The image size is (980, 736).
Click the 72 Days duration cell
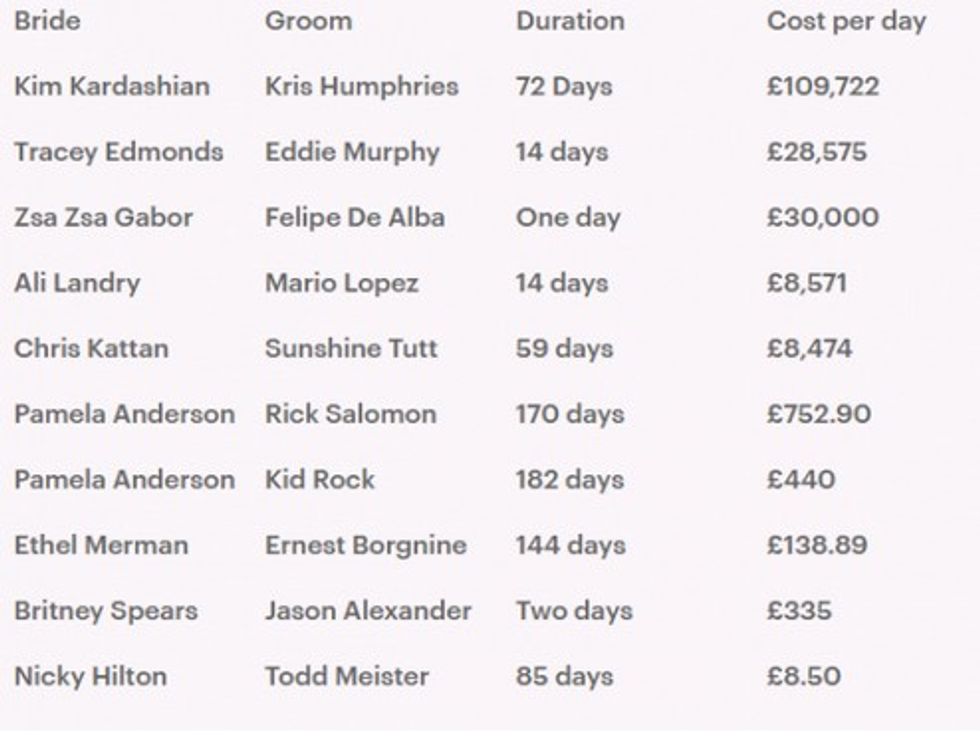click(x=563, y=86)
